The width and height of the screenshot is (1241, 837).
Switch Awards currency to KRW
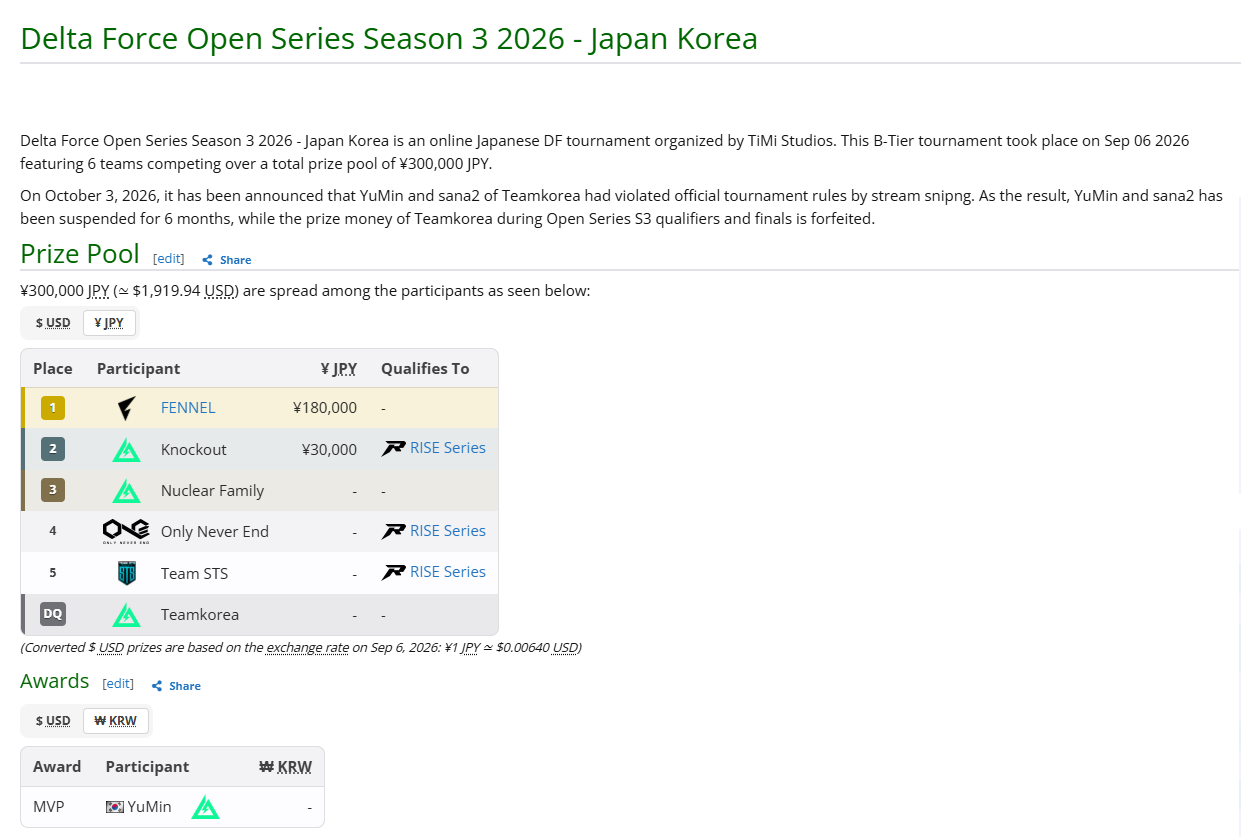[116, 721]
